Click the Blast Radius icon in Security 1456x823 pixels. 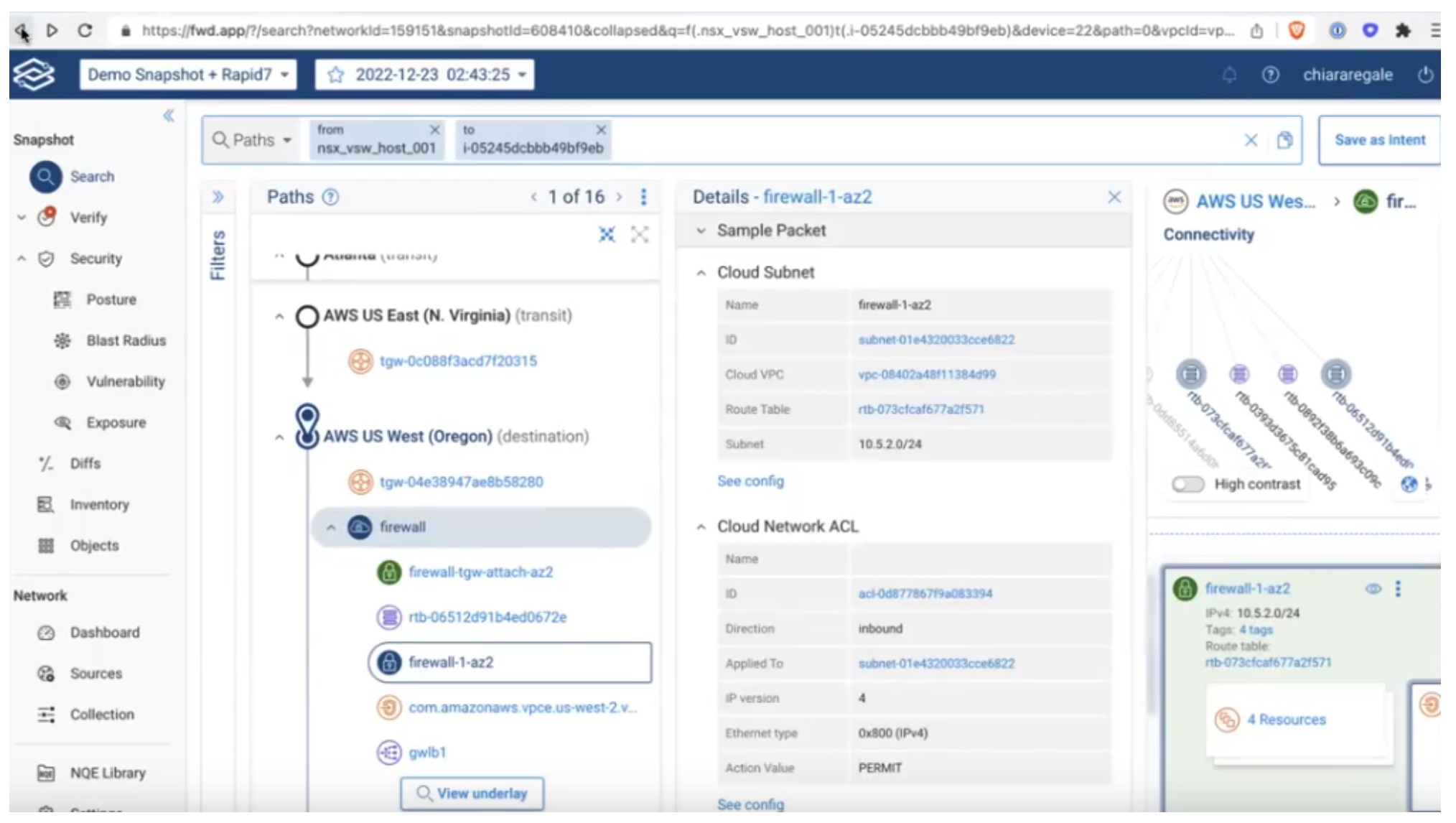coord(62,340)
